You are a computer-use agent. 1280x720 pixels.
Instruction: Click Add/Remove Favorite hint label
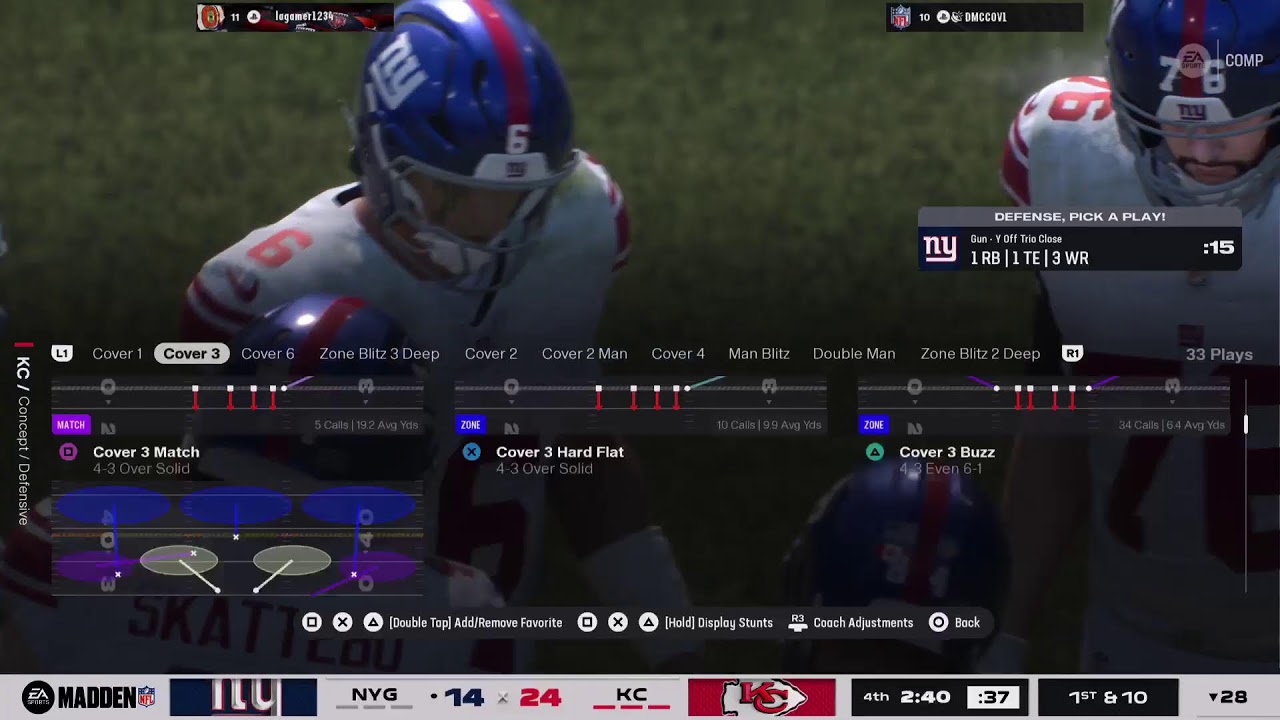(475, 623)
